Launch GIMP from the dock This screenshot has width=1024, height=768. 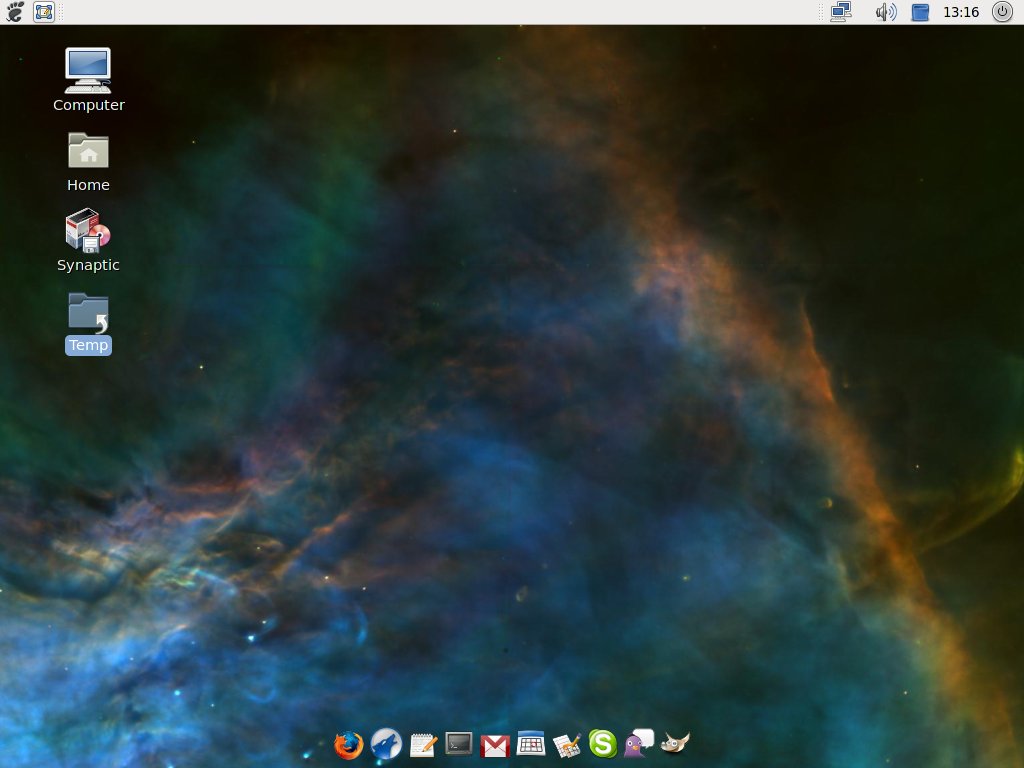click(675, 743)
